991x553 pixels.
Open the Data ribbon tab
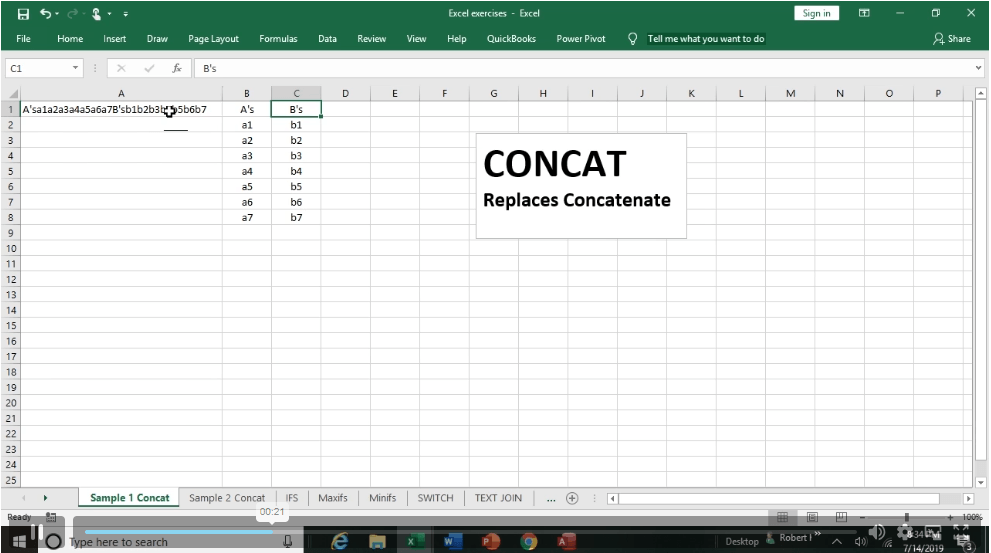click(327, 39)
